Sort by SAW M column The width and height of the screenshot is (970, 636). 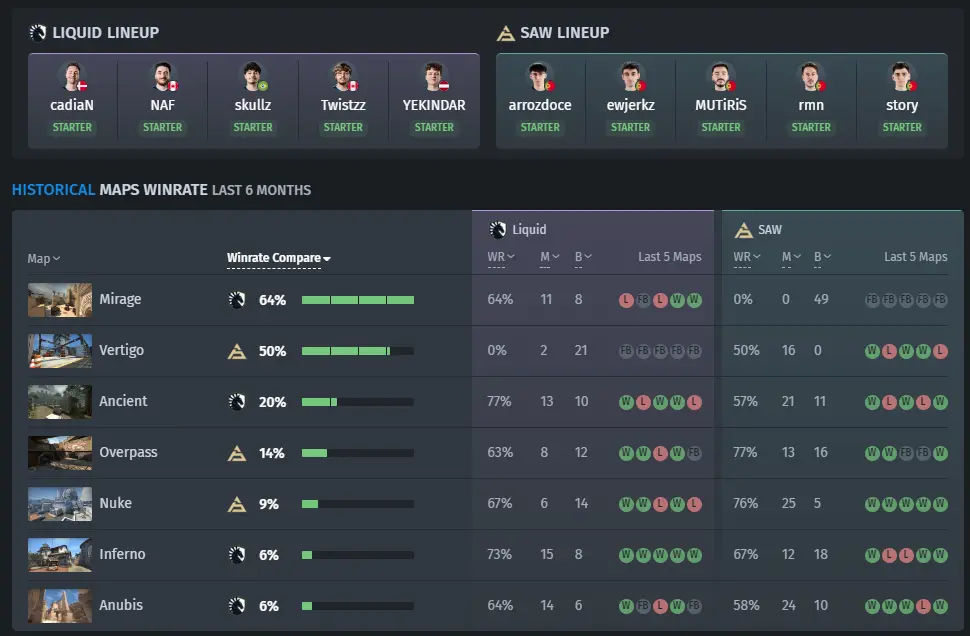click(791, 257)
